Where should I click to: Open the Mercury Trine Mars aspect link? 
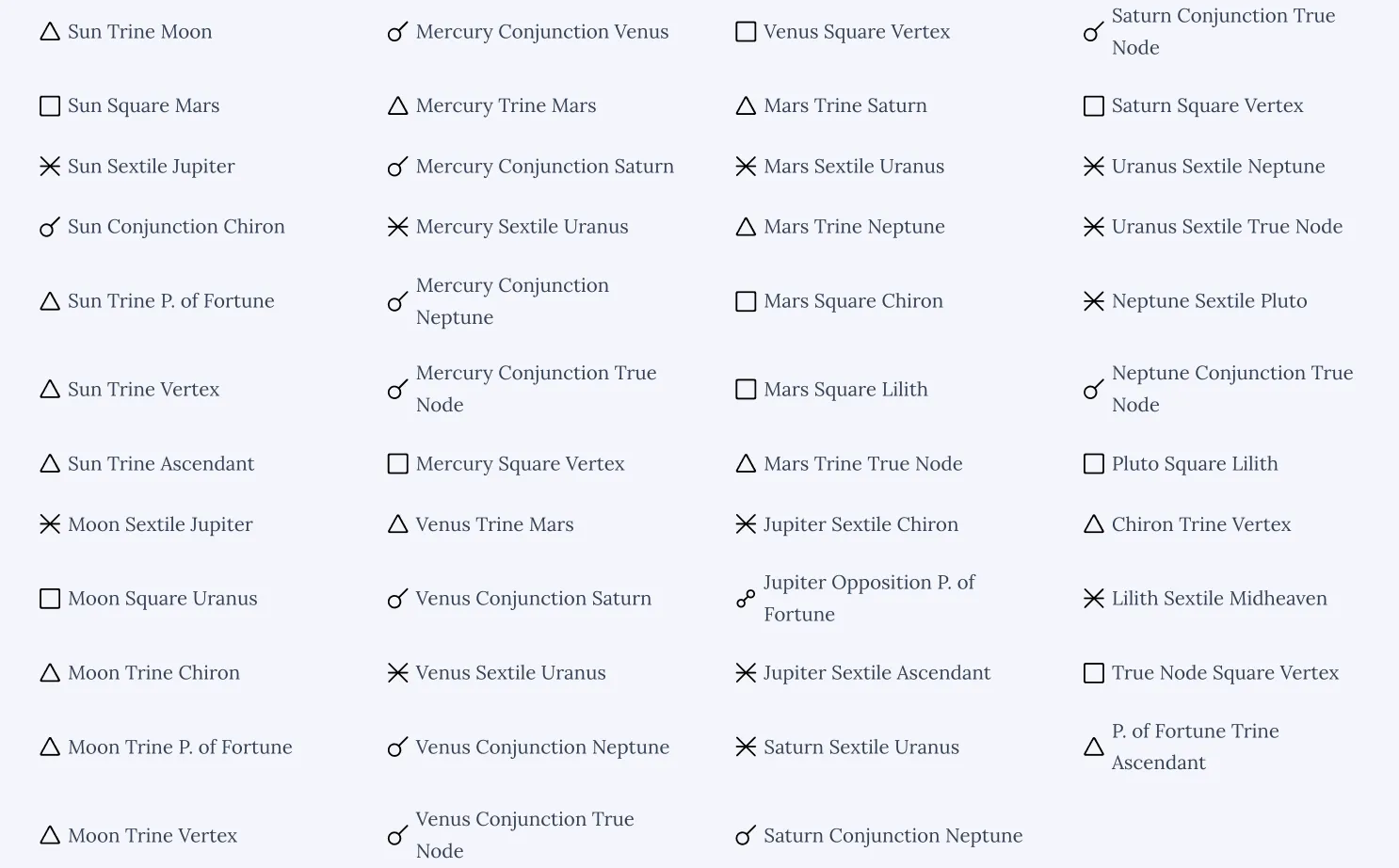pos(506,106)
